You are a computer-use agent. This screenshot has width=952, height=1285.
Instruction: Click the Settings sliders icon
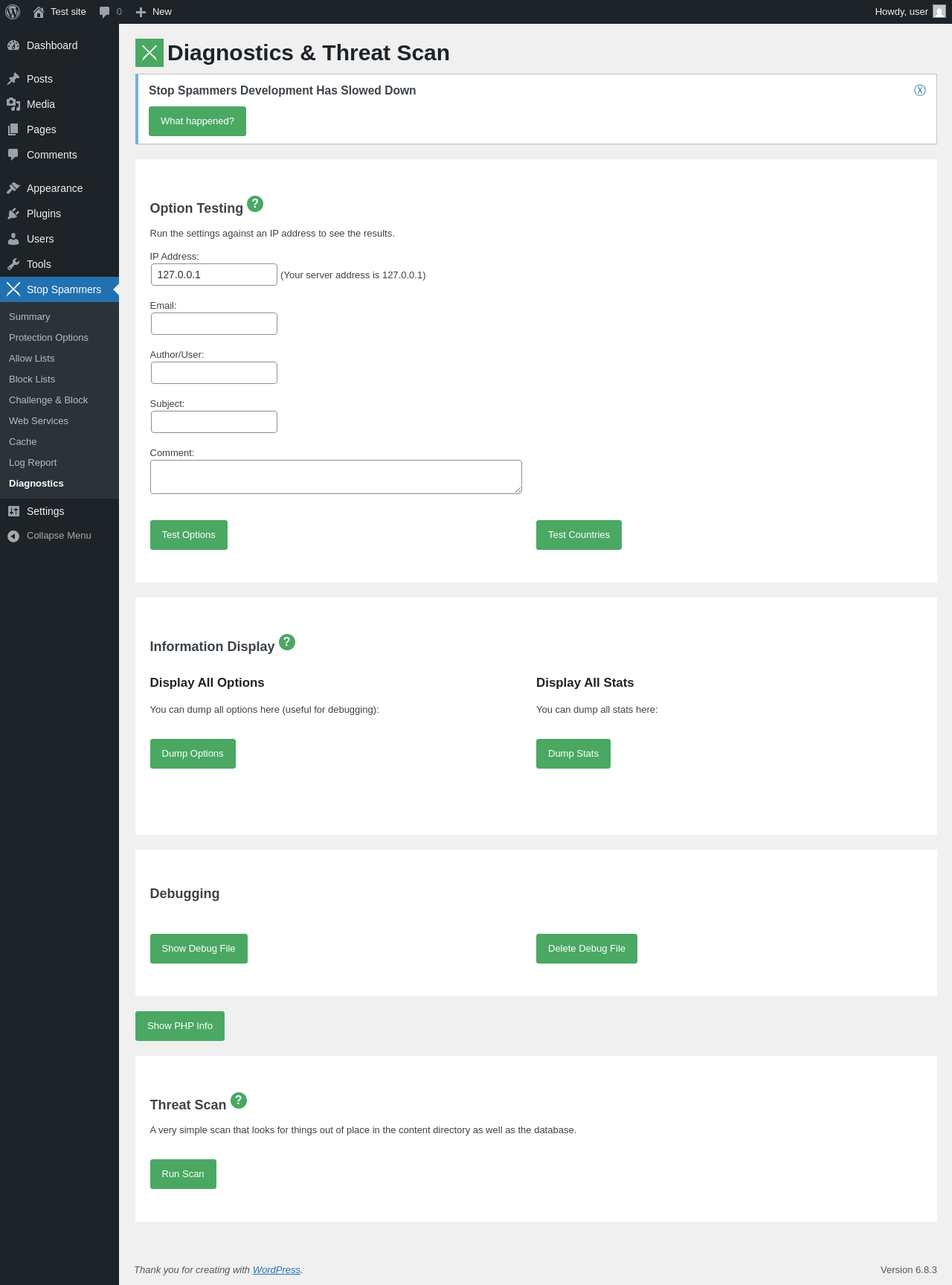13,511
